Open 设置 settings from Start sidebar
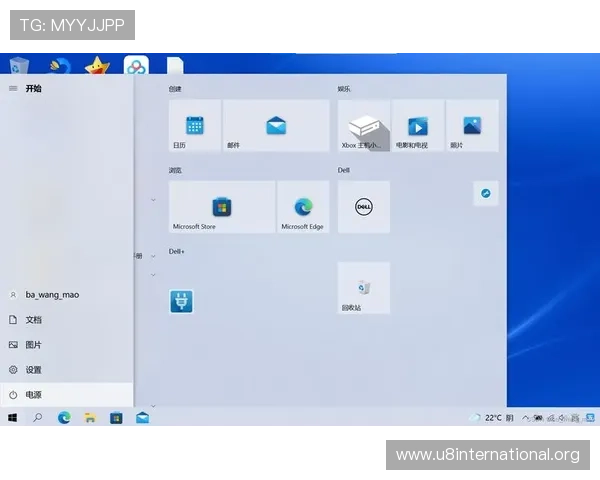Image resolution: width=600 pixels, height=480 pixels. pyautogui.click(x=67, y=370)
